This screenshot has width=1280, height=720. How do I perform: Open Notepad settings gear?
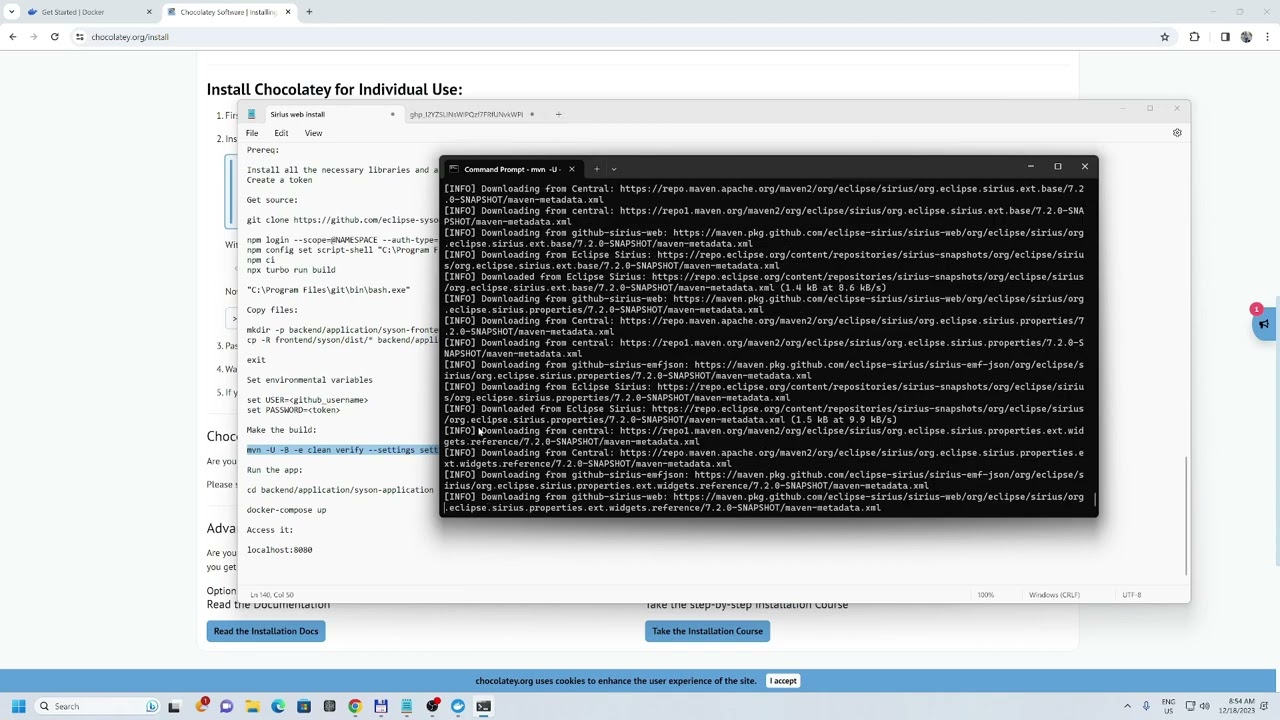pos(1177,133)
